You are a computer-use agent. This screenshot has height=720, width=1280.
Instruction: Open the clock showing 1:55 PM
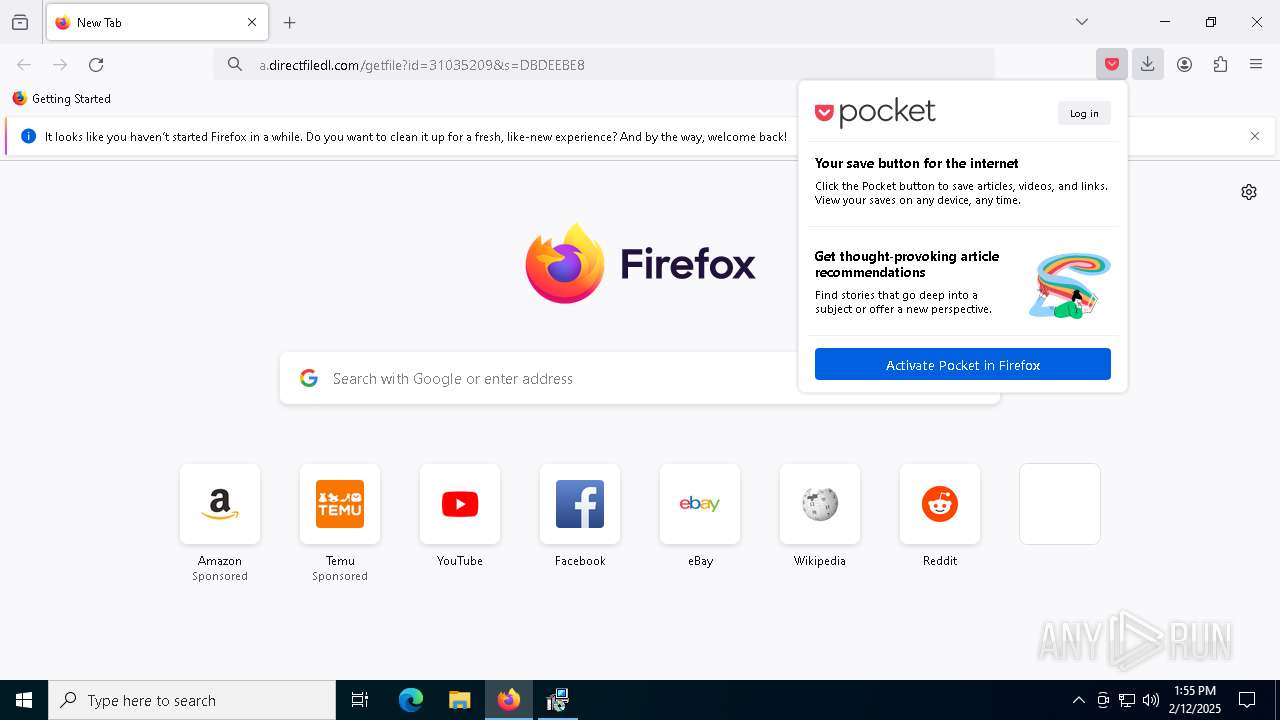coord(1195,700)
